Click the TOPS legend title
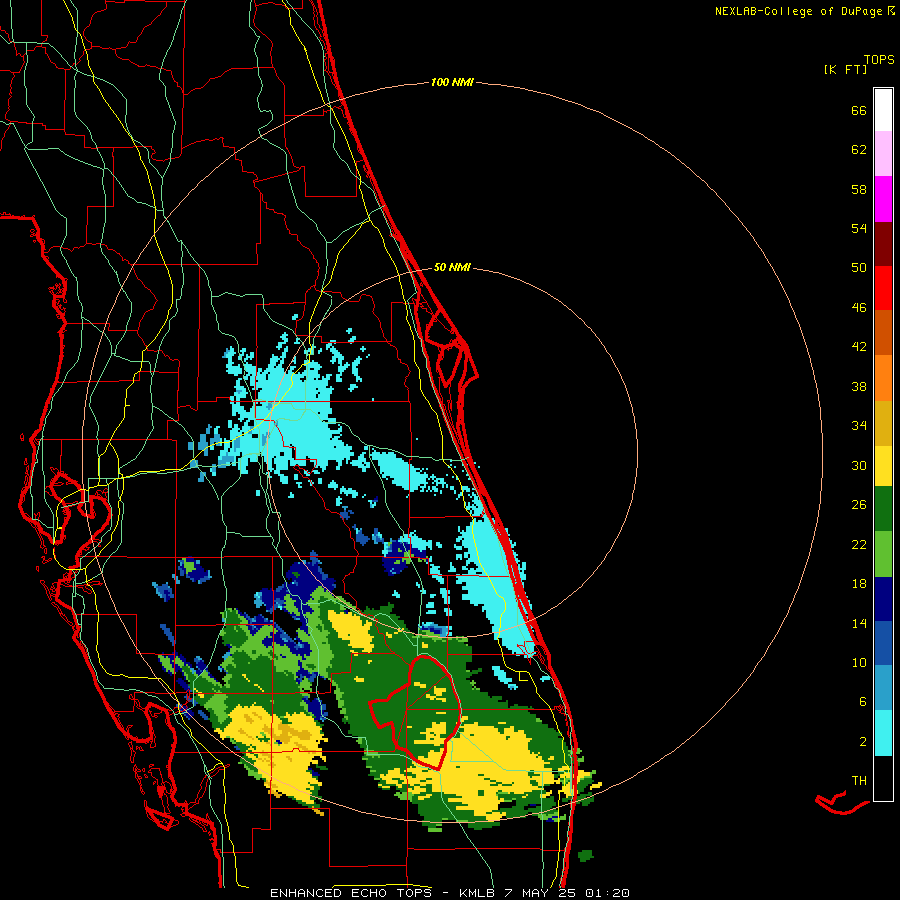Image resolution: width=900 pixels, height=900 pixels. coord(879,59)
